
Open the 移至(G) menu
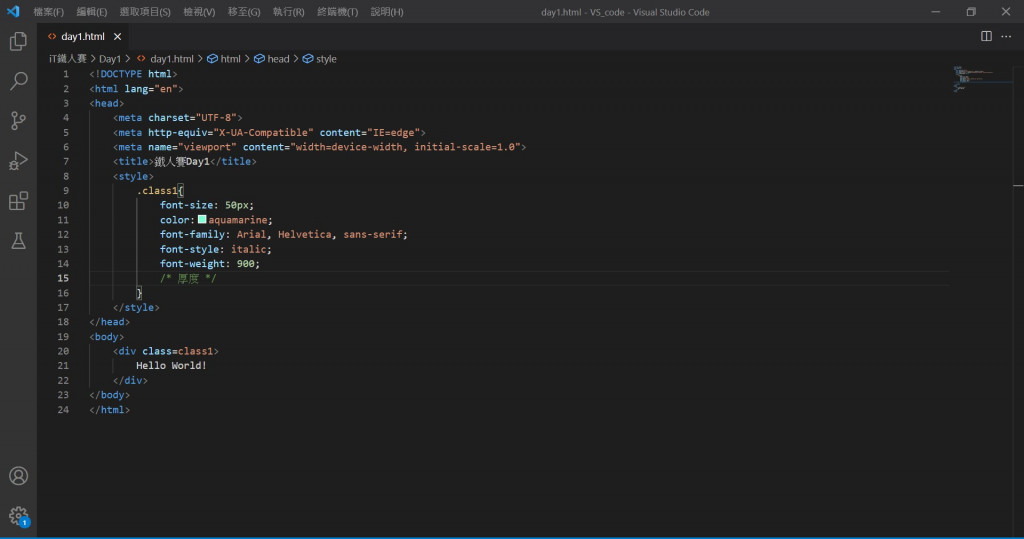[x=244, y=12]
